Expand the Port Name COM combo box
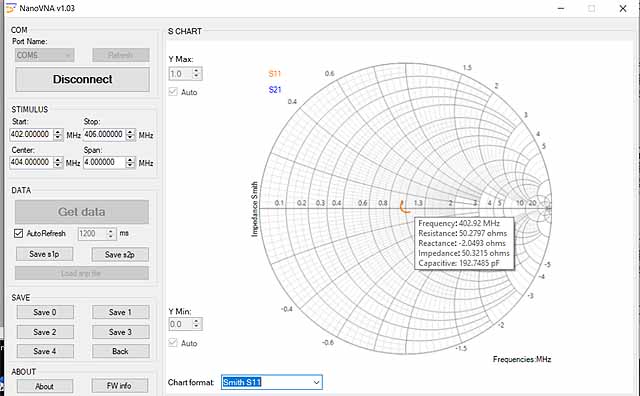The image size is (640, 396). [x=44, y=55]
